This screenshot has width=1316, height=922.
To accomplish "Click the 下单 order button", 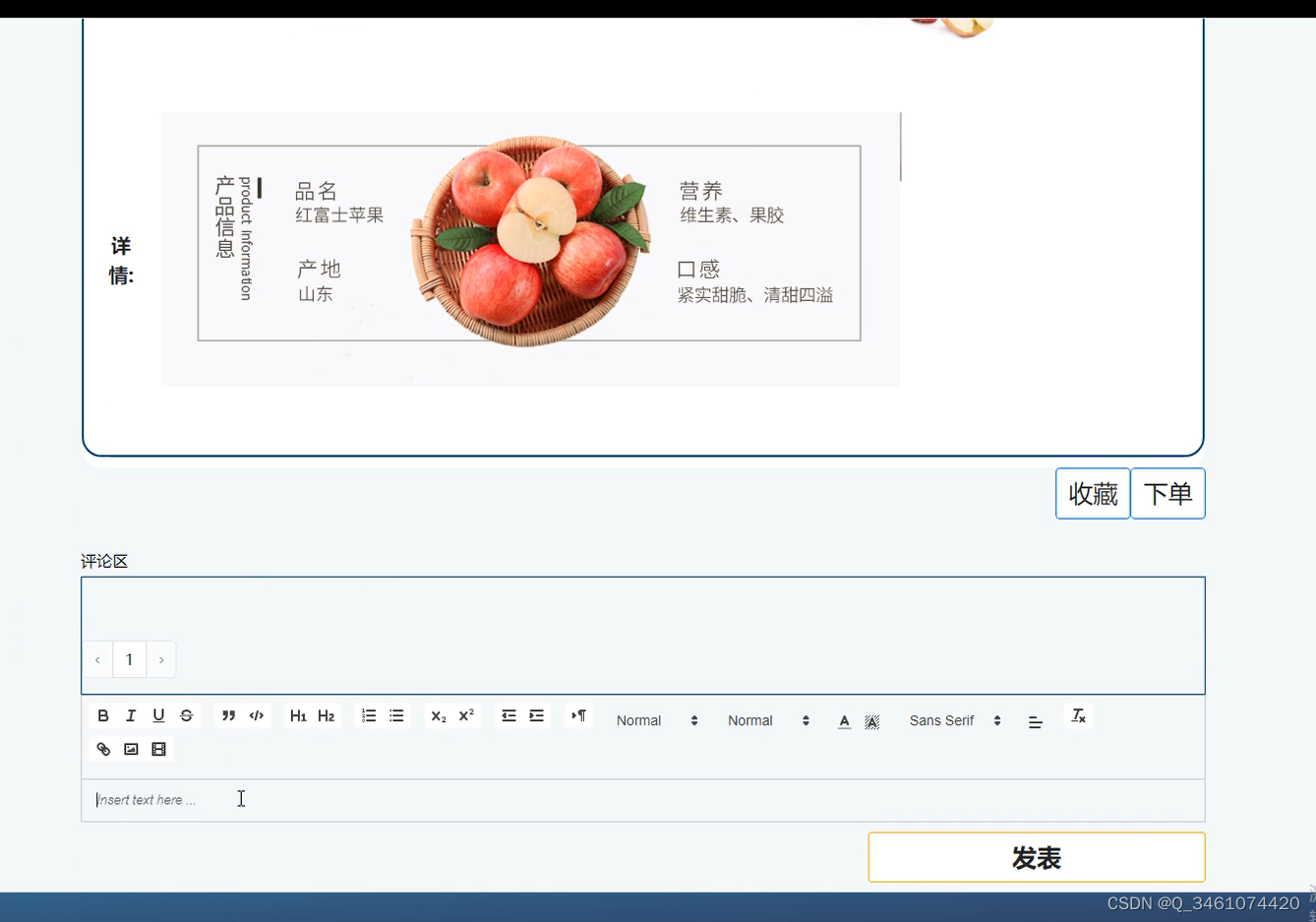I will (1167, 494).
